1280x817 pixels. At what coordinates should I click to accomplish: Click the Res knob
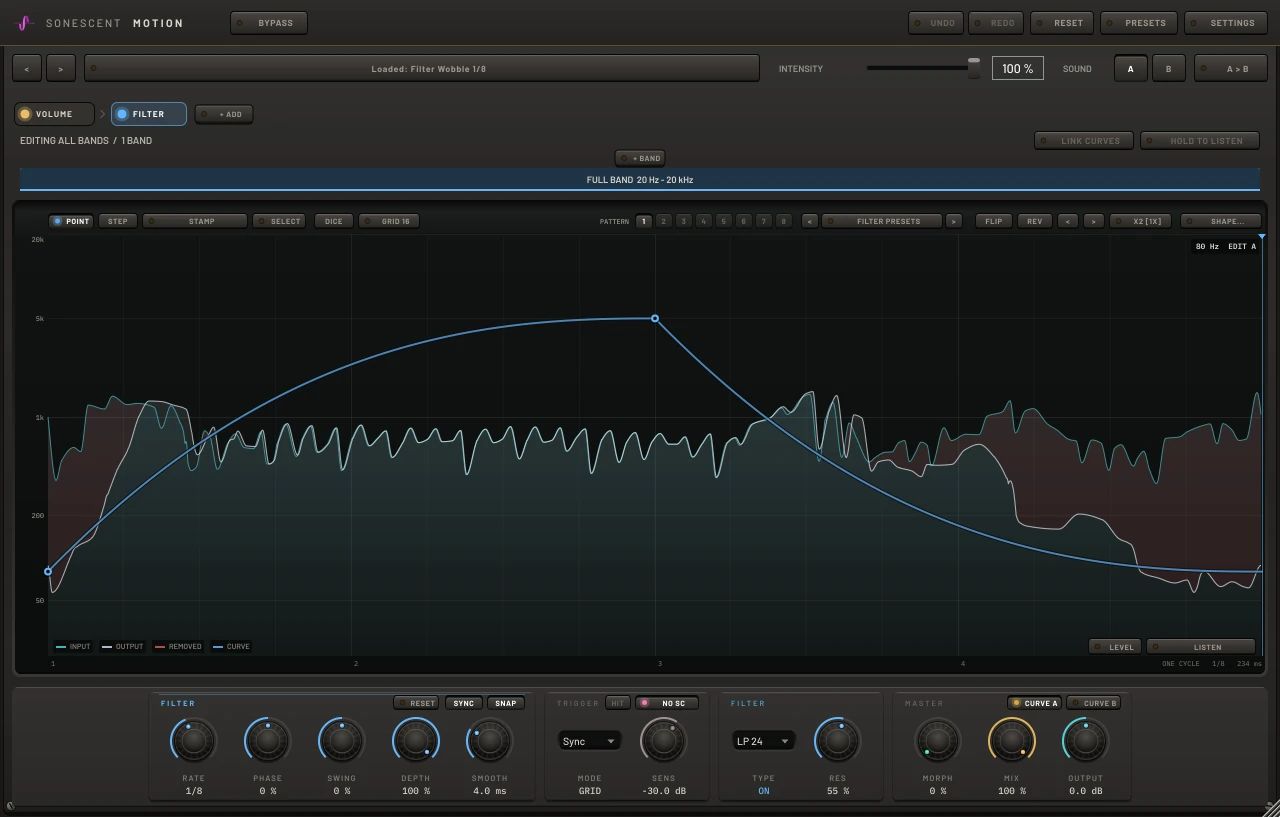(x=838, y=741)
